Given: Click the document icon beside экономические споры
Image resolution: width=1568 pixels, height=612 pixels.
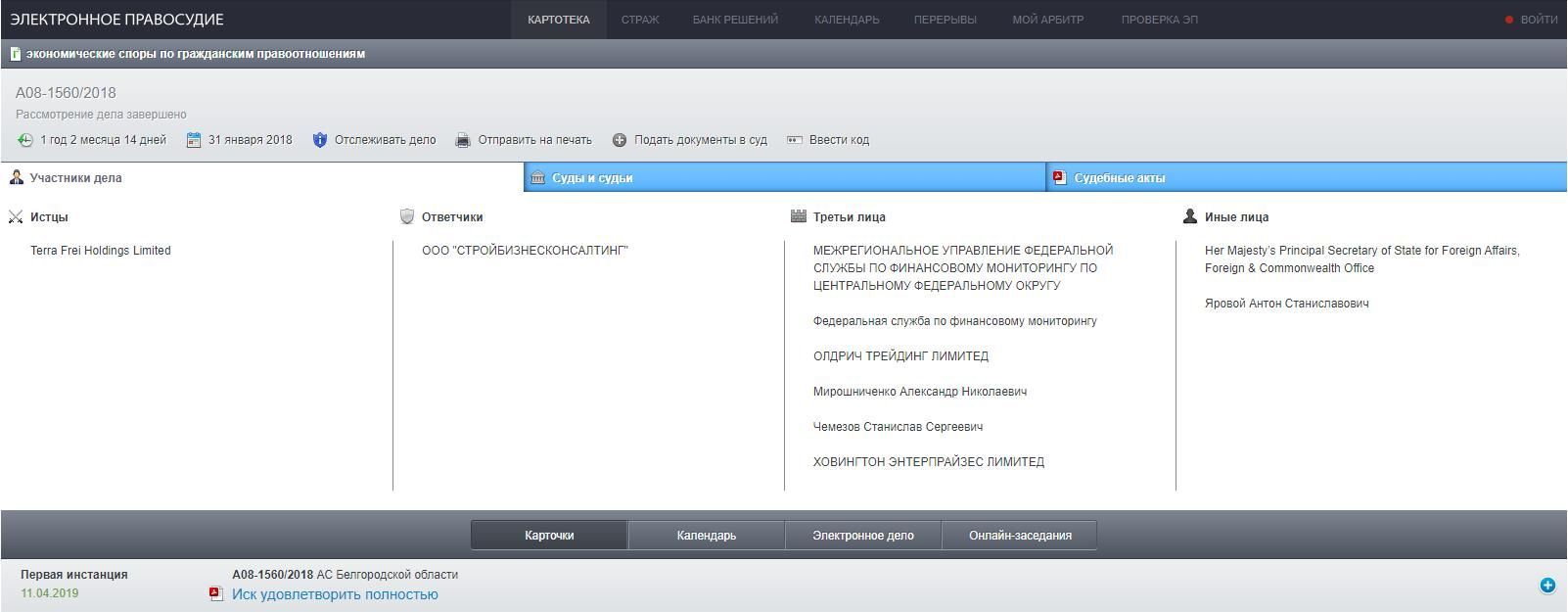Looking at the screenshot, I should 16,54.
